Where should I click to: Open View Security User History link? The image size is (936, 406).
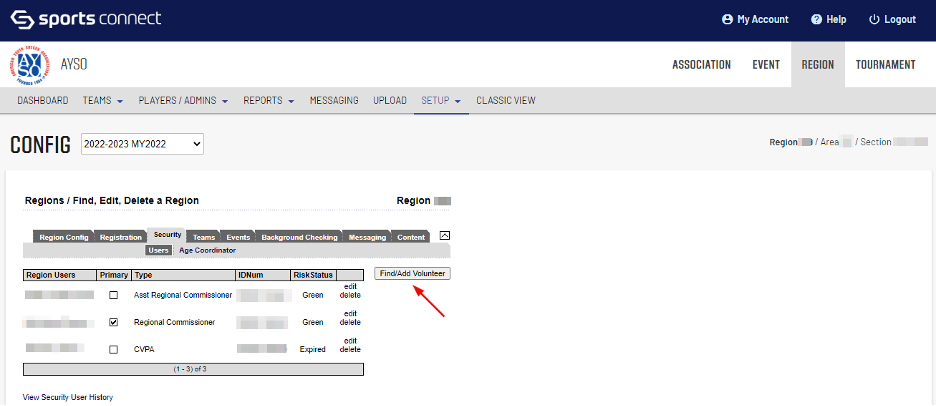[x=68, y=397]
